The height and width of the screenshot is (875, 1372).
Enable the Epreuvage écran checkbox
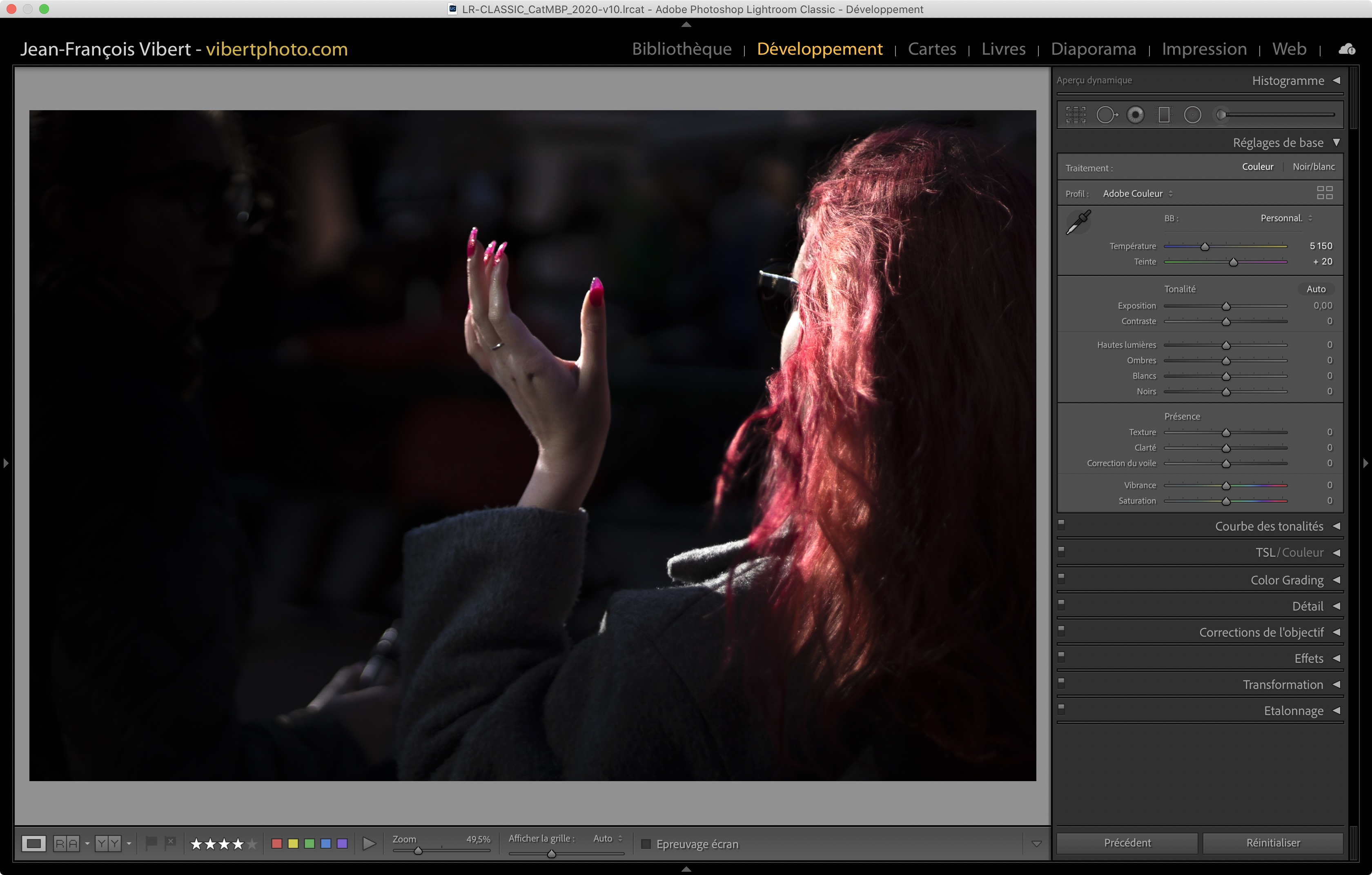click(x=646, y=844)
